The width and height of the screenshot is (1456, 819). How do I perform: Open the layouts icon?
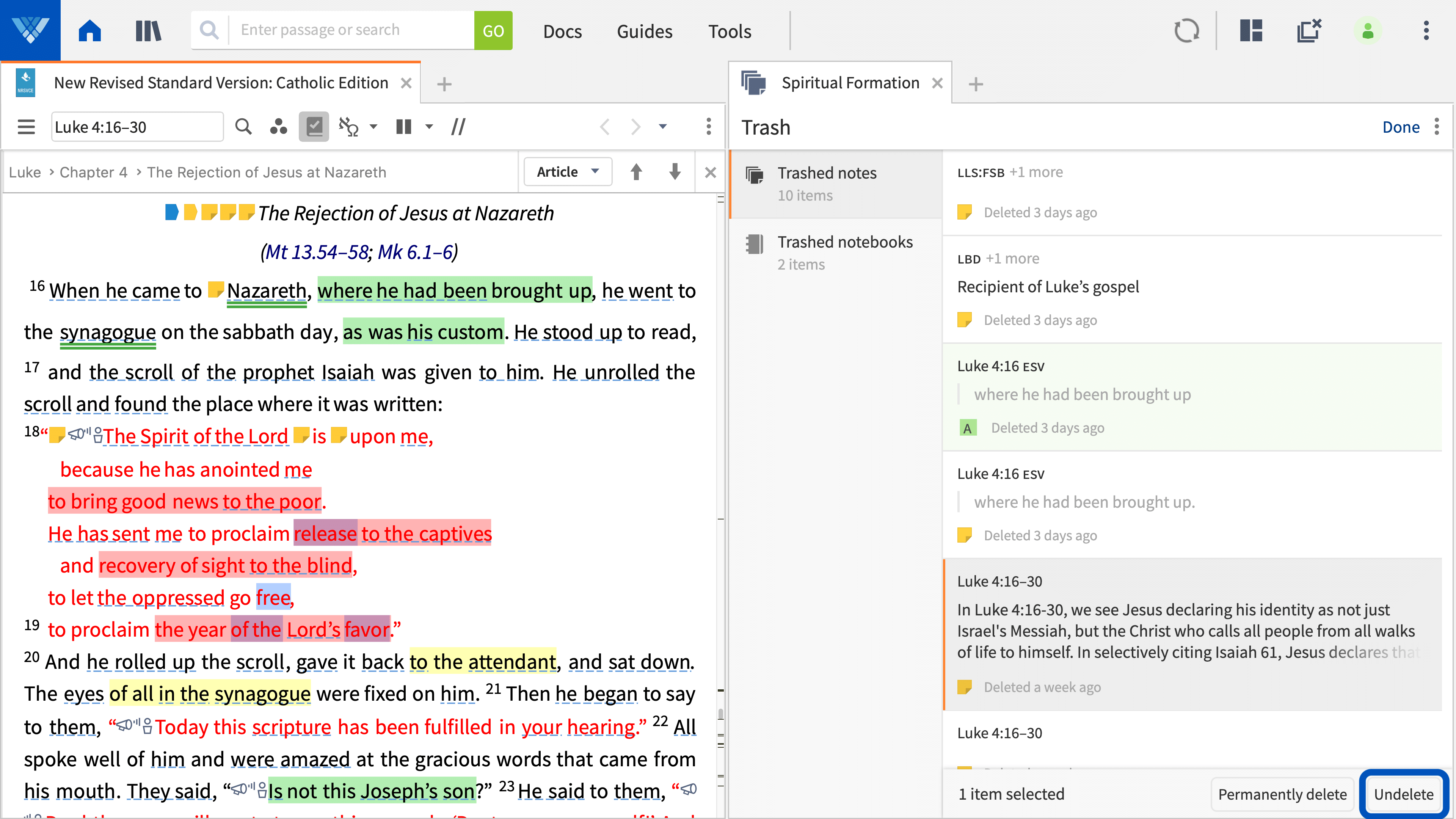point(1251,30)
